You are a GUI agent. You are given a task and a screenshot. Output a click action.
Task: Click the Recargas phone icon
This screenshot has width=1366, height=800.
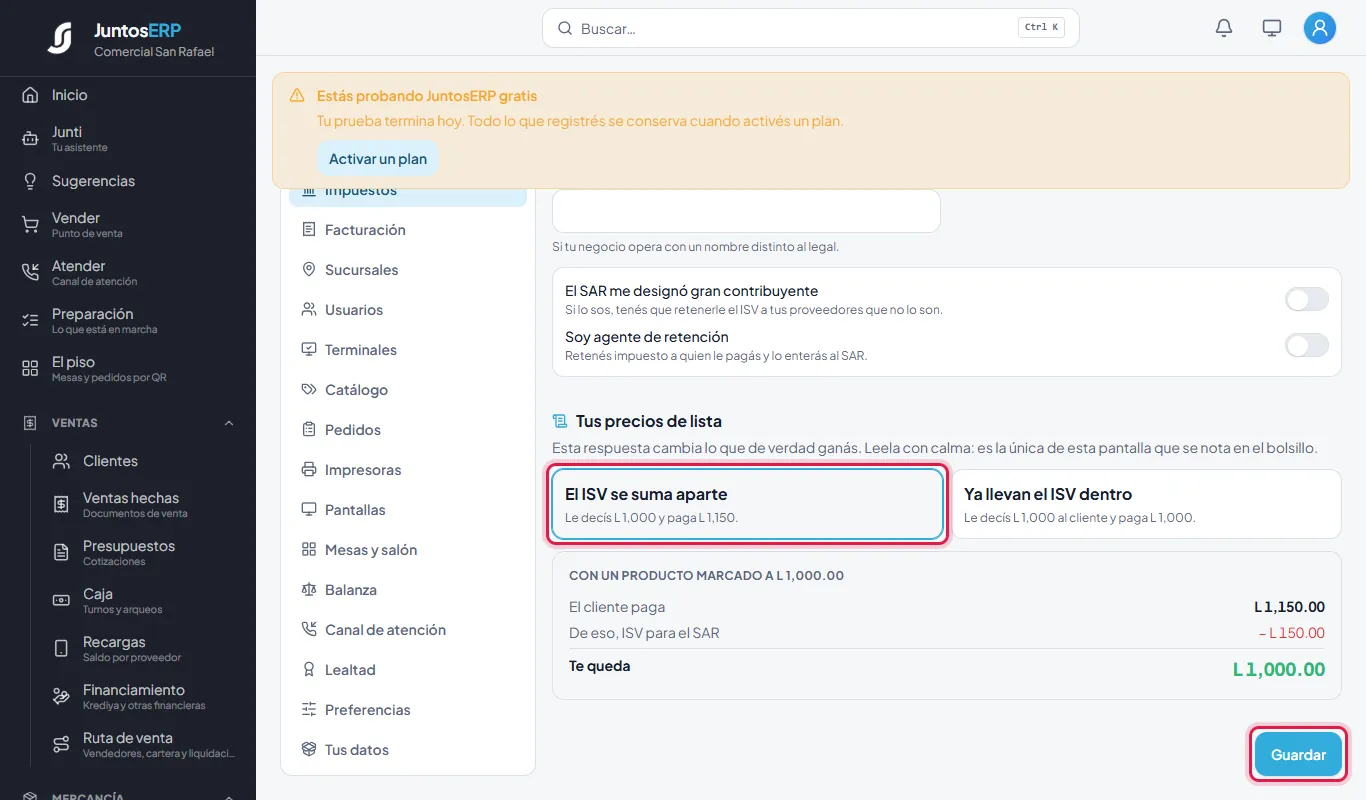(61, 649)
